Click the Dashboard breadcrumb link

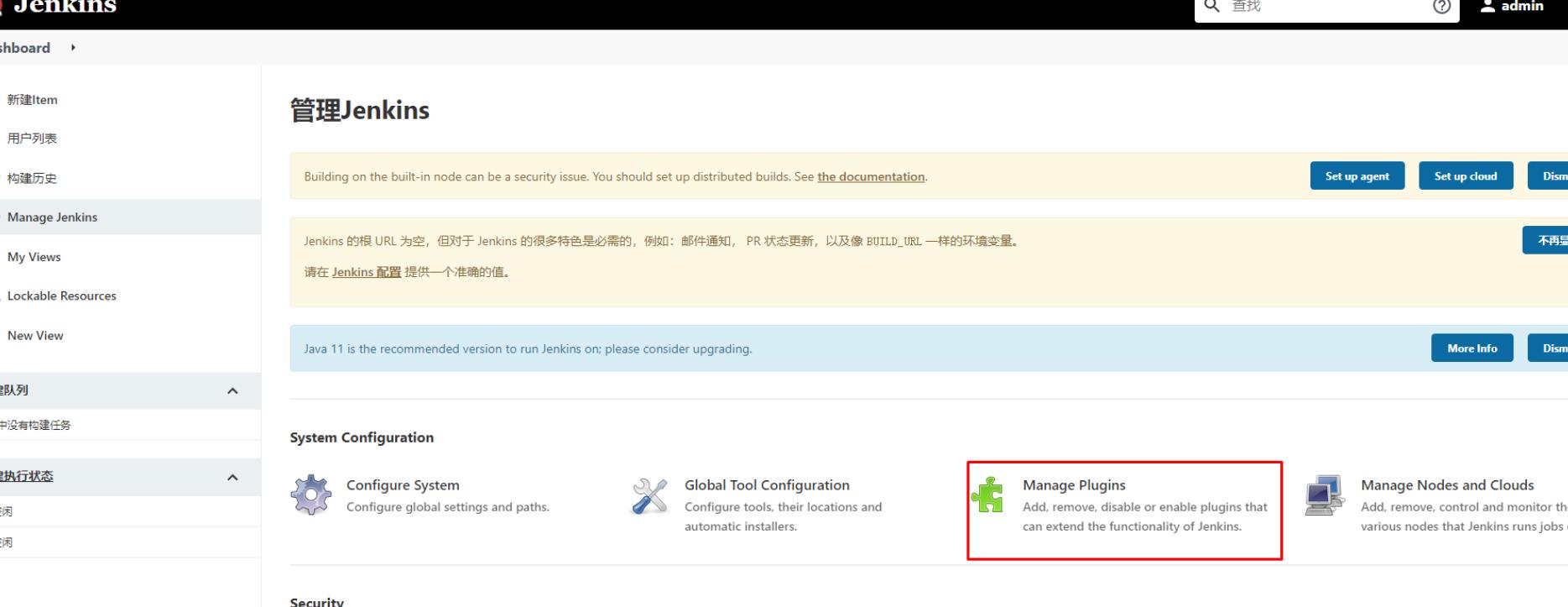(25, 48)
